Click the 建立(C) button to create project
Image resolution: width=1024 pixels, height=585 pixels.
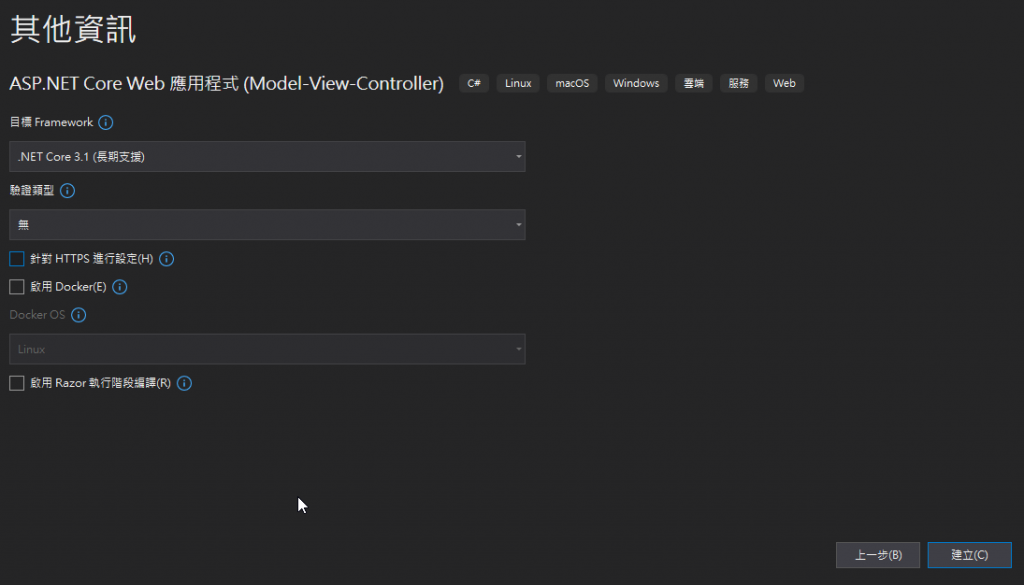(x=969, y=555)
